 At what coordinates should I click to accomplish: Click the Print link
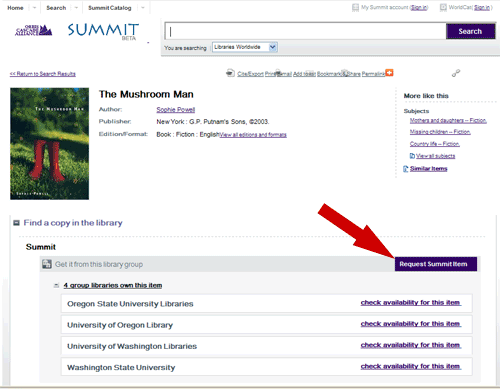click(x=270, y=74)
